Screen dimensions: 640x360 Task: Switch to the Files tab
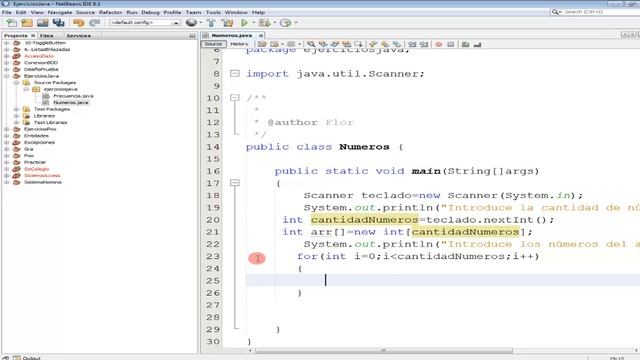(47, 36)
